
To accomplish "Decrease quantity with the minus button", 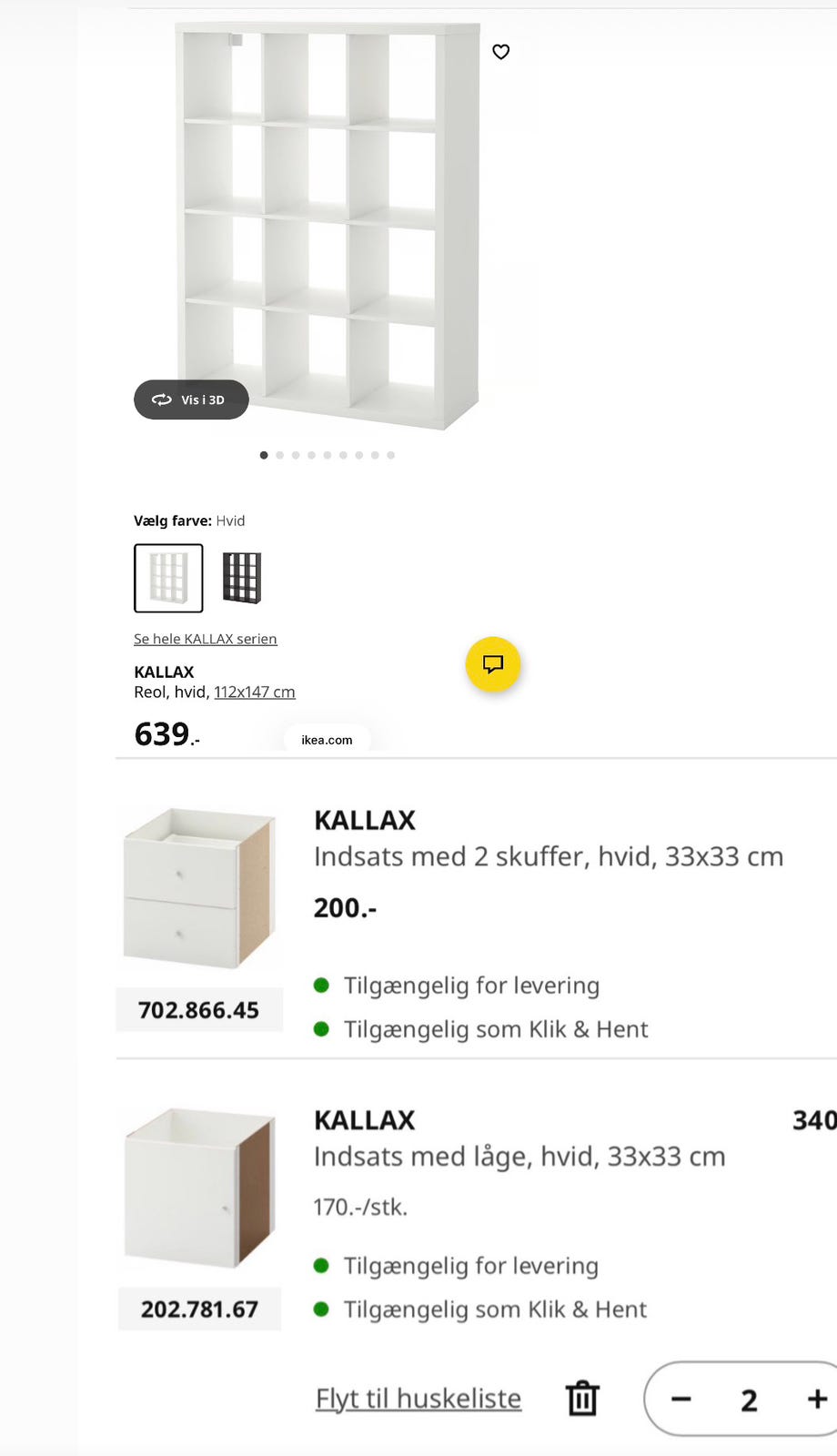I will pyautogui.click(x=681, y=1400).
